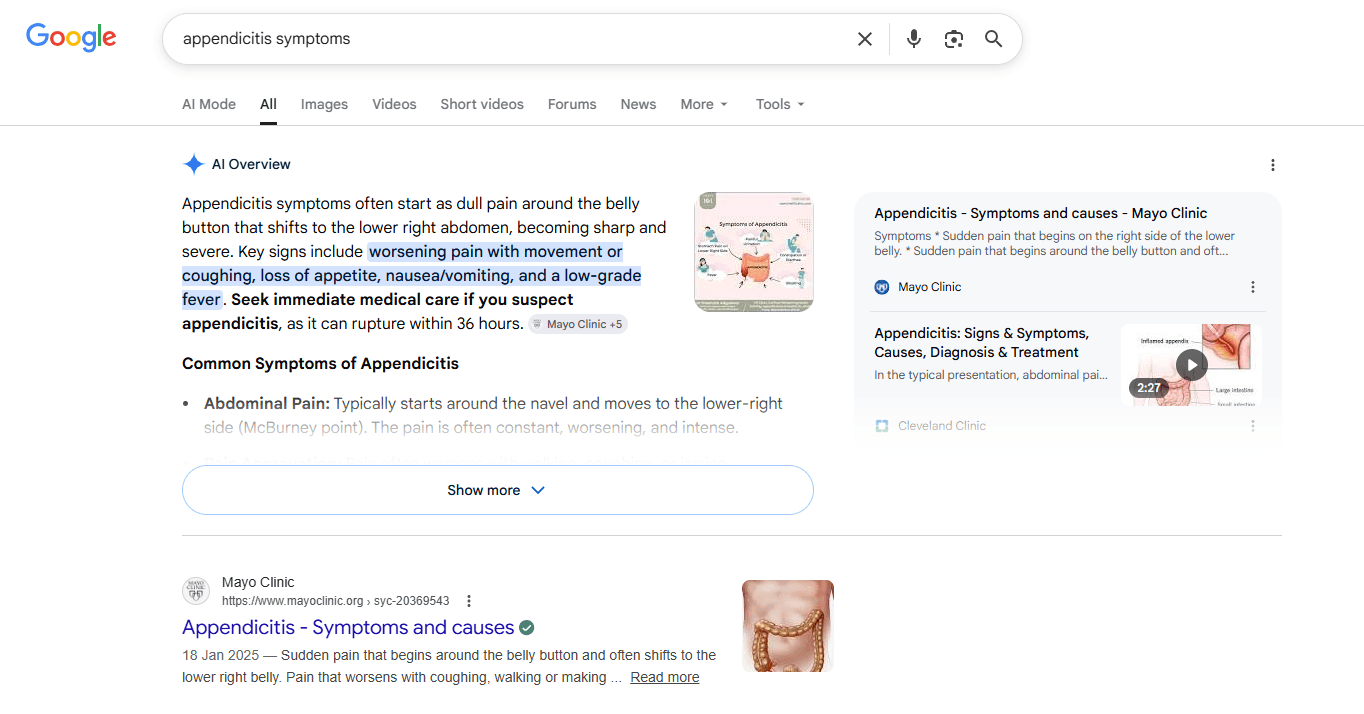The height and width of the screenshot is (714, 1364).
Task: Switch to the AI Mode tab
Action: [x=209, y=104]
